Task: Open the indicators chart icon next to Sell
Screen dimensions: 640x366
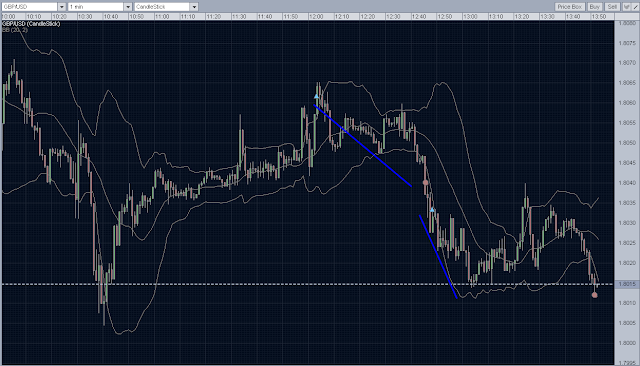Action: tap(627, 7)
